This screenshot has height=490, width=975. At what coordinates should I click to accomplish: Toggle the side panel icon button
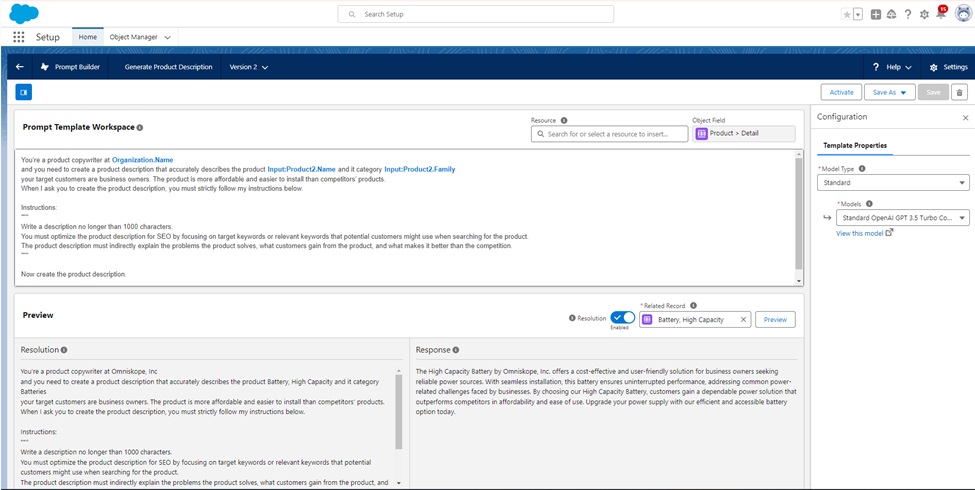[24, 92]
